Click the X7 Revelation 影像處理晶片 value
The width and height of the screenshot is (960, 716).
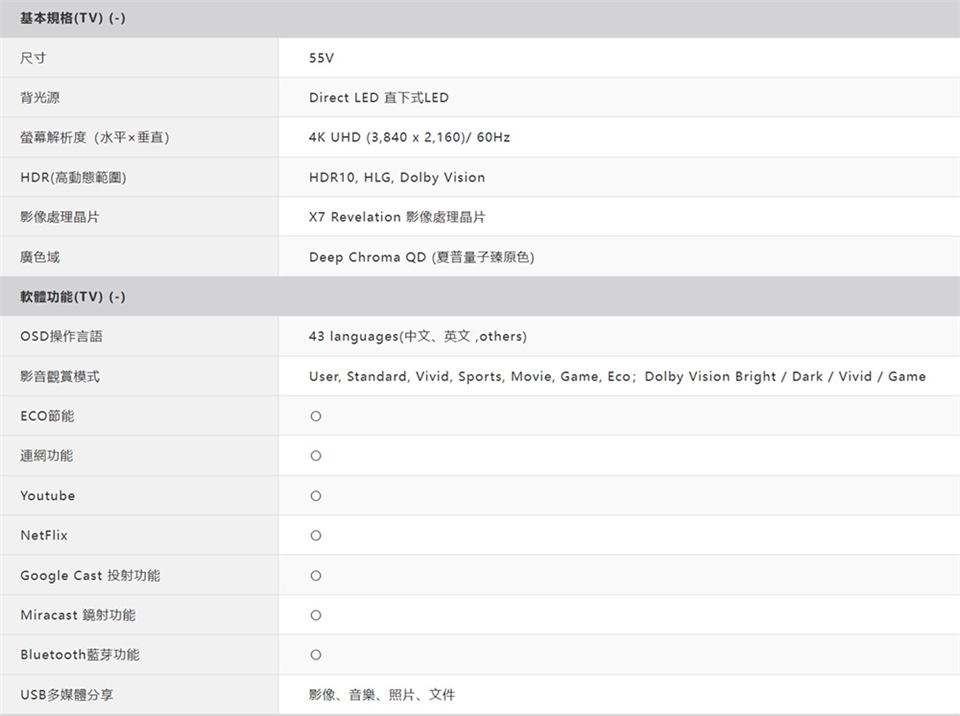397,217
